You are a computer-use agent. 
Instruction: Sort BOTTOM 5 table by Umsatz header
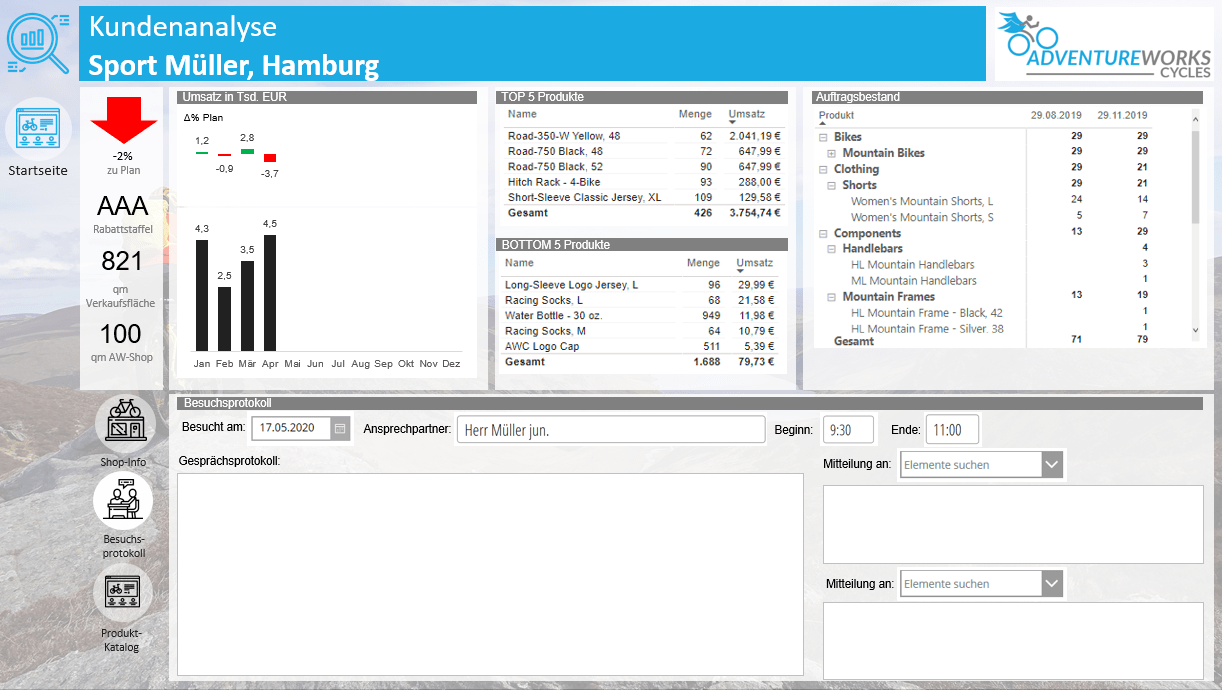point(754,263)
